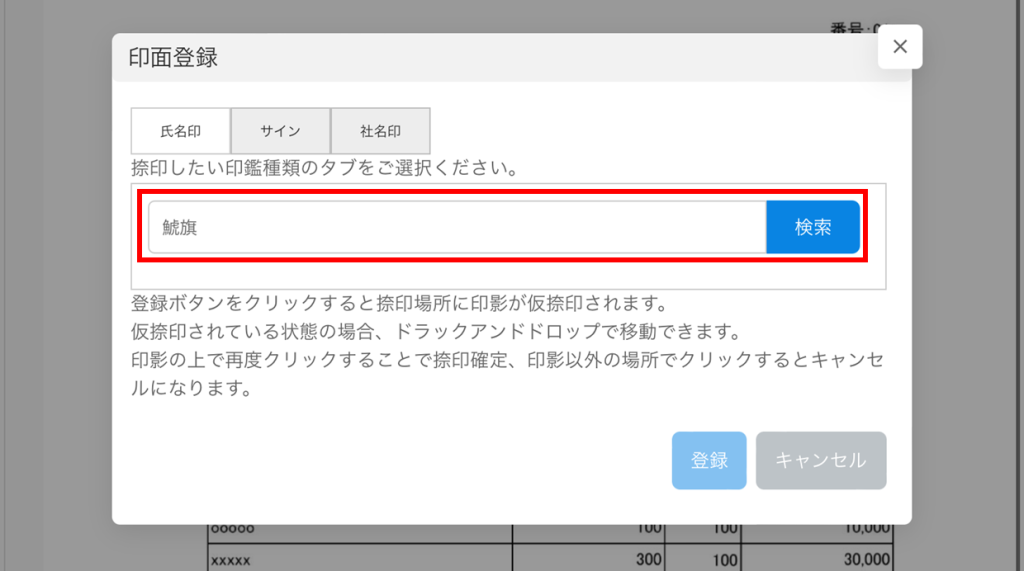The image size is (1024, 571).
Task: Select the xxxxx table cell
Action: (x=230, y=559)
